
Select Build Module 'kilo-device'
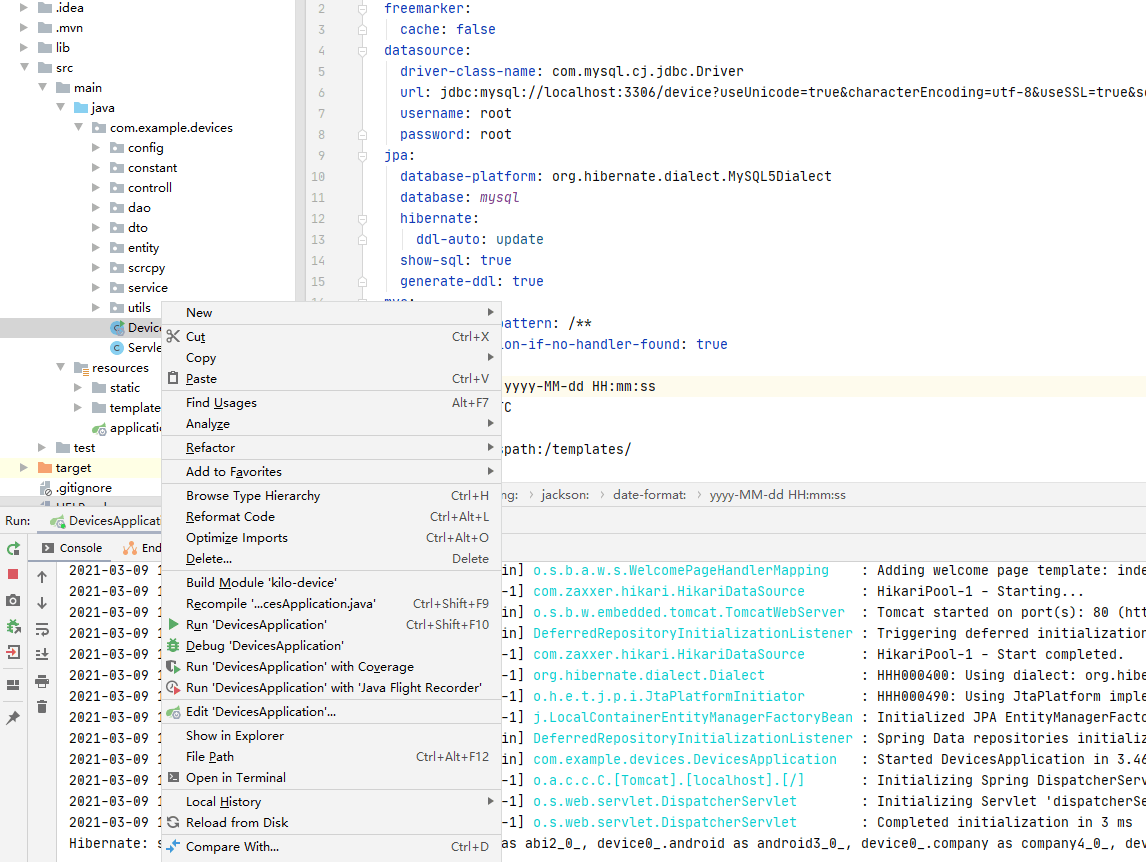[331, 583]
